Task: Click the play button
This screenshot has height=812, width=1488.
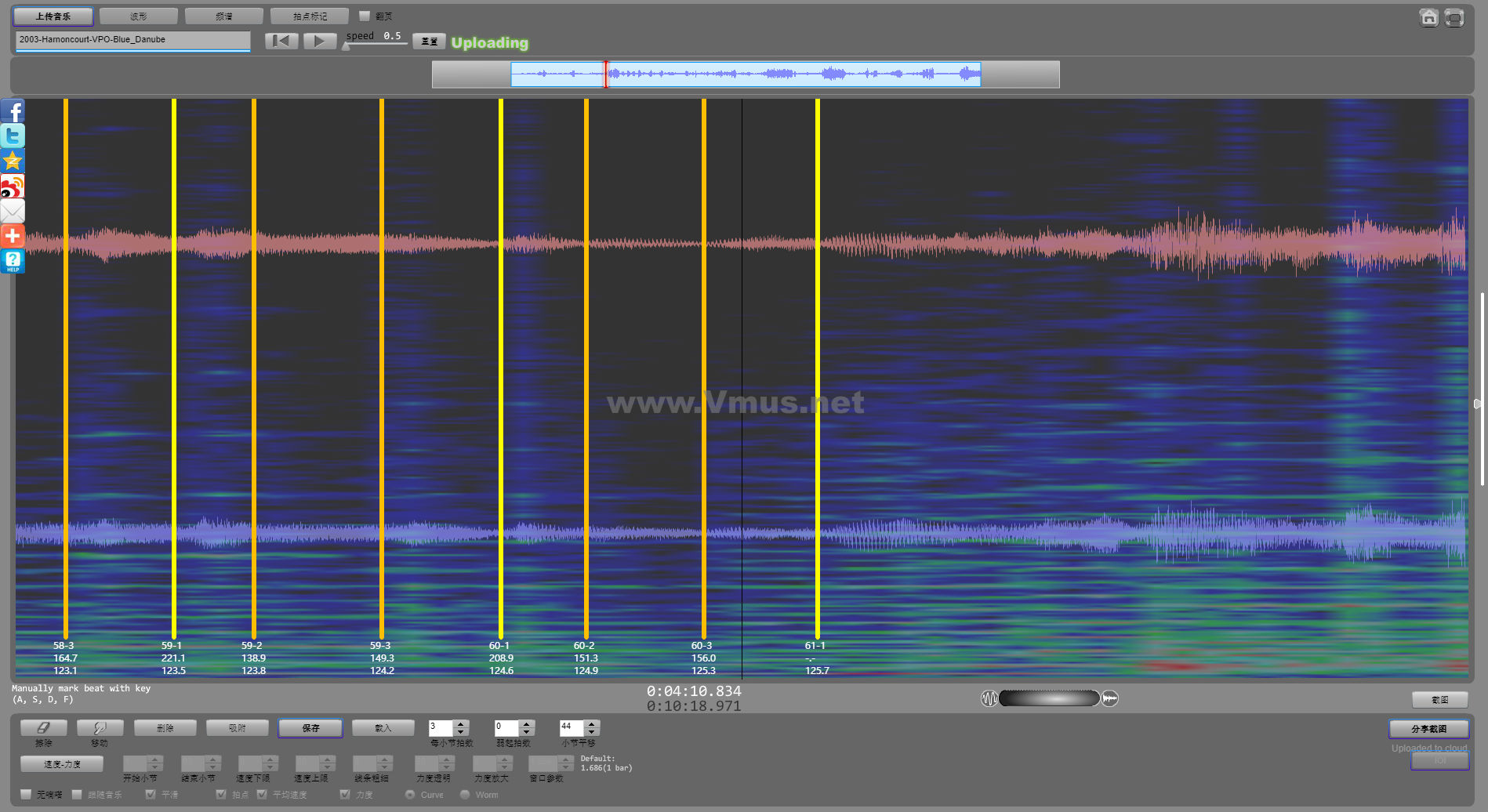Action: click(x=319, y=41)
